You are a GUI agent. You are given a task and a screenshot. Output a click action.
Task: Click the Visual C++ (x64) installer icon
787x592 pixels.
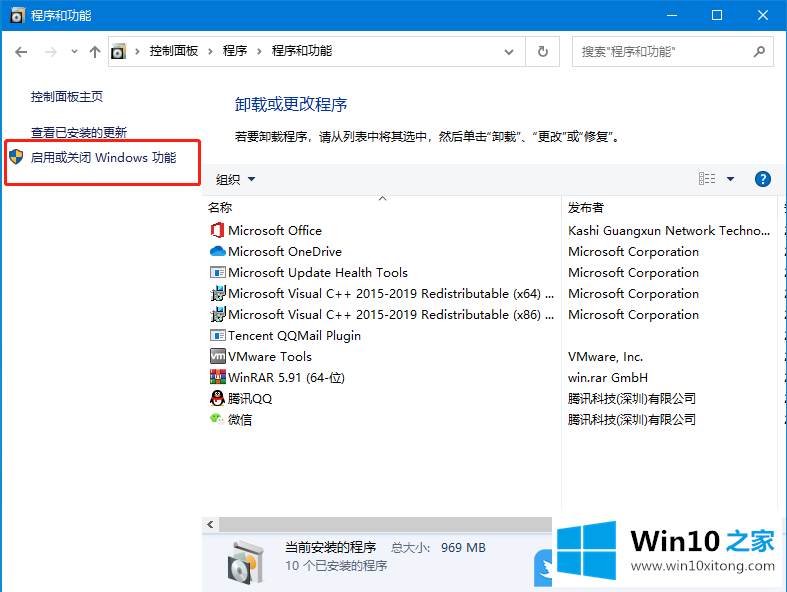tap(217, 293)
